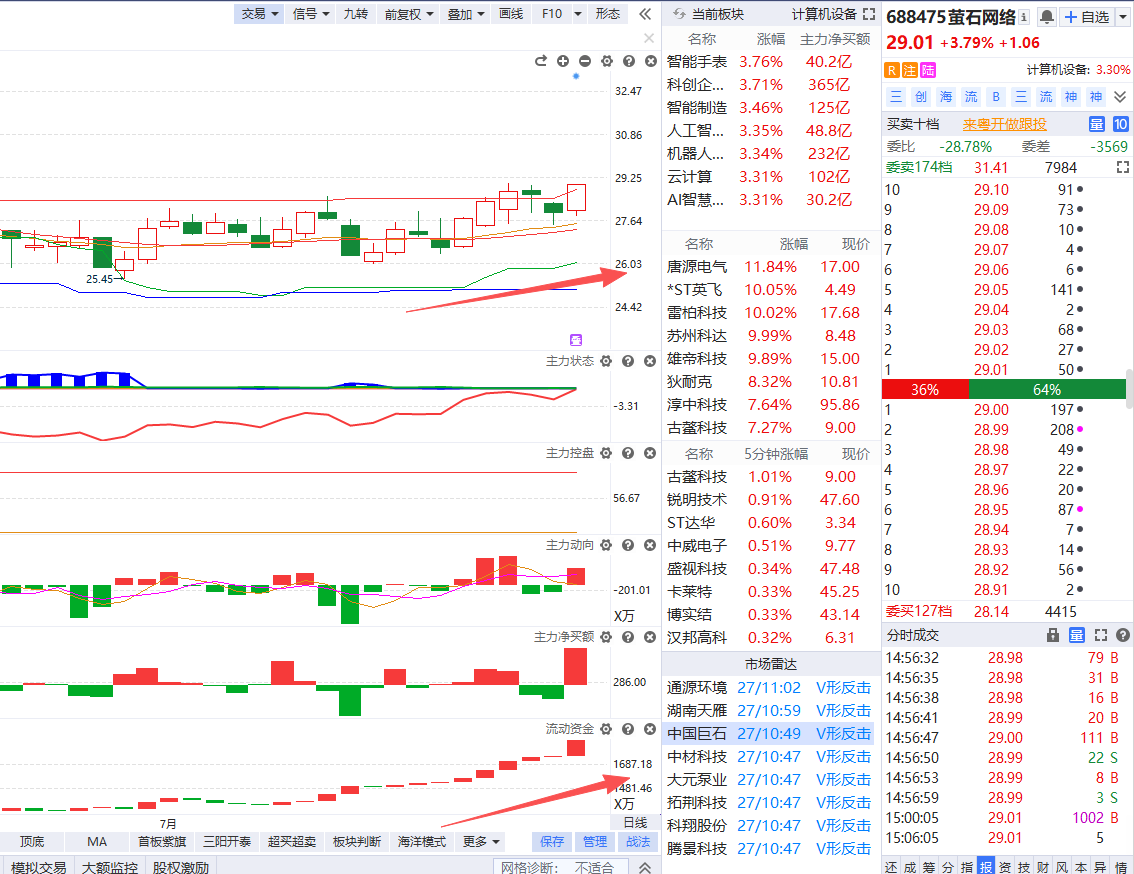
Task: Switch to the 报 tab at bottom
Action: pyautogui.click(x=985, y=867)
